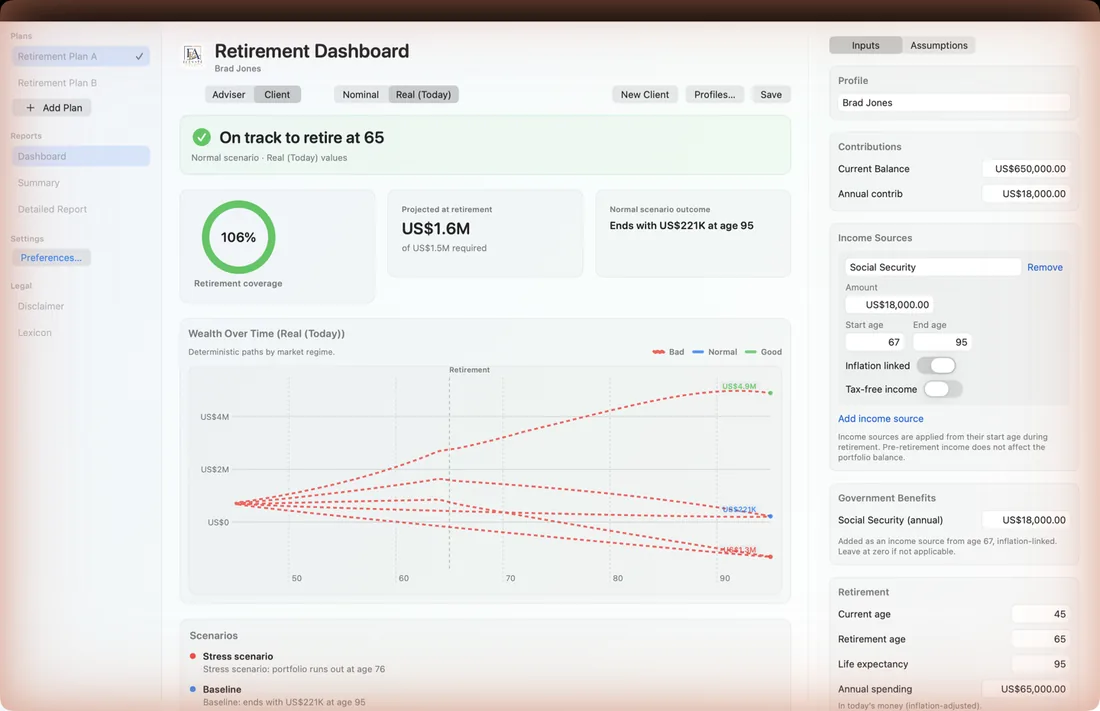Click the blue dot beside Baseline
Image resolution: width=1100 pixels, height=711 pixels.
[193, 689]
